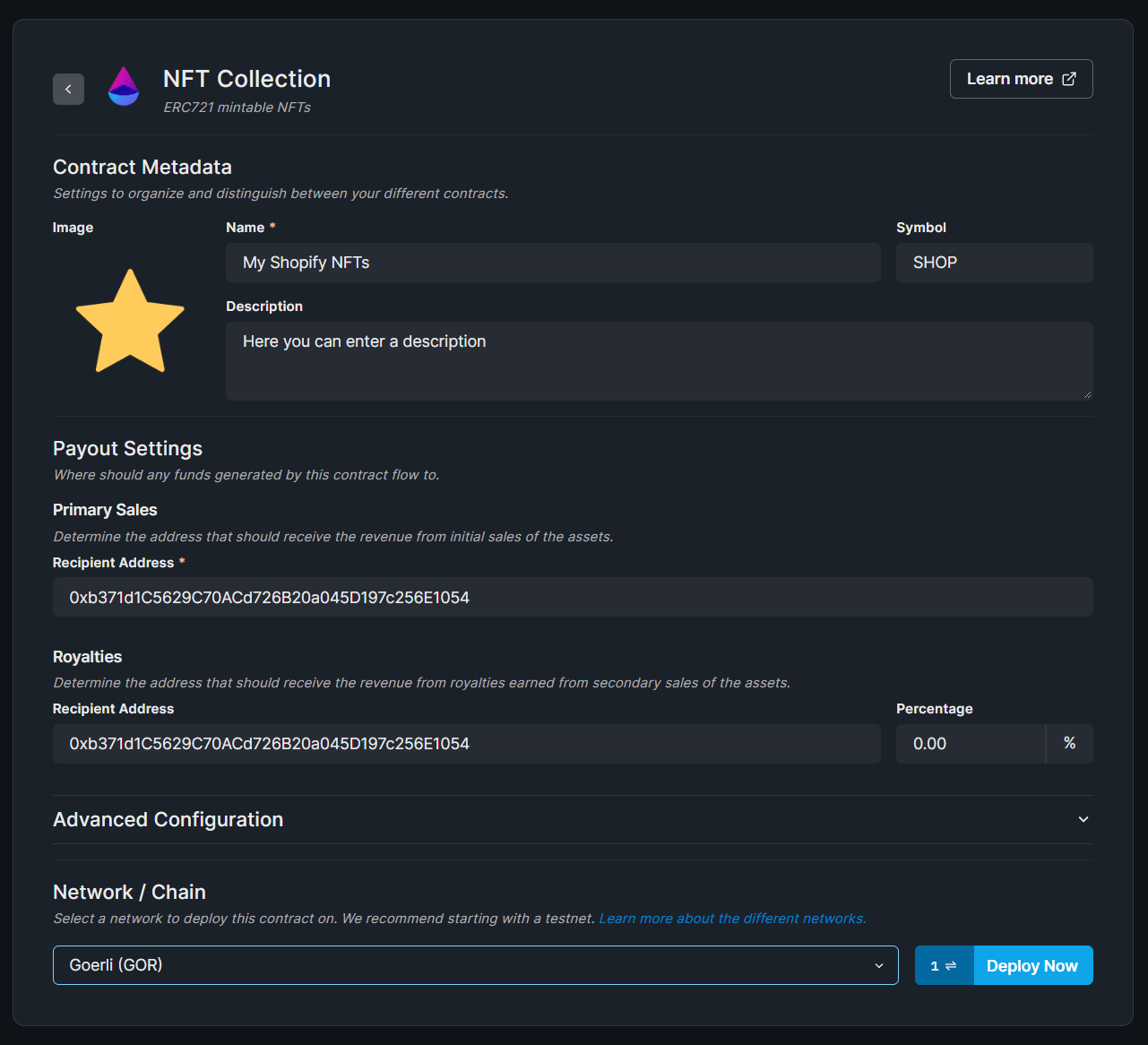Click the NFT Collection logo icon

(123, 86)
